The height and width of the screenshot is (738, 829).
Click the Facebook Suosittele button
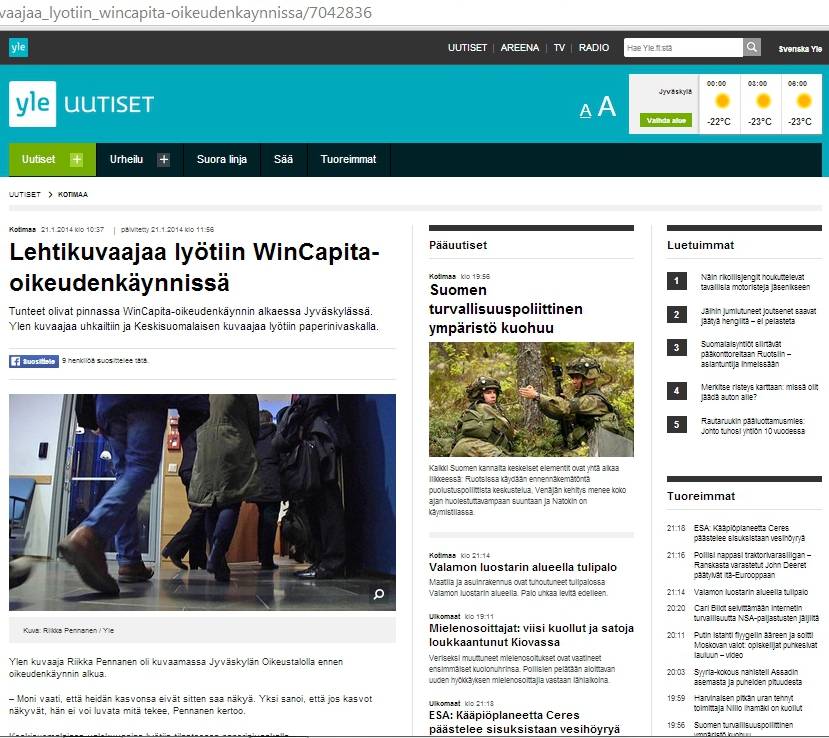coord(33,361)
